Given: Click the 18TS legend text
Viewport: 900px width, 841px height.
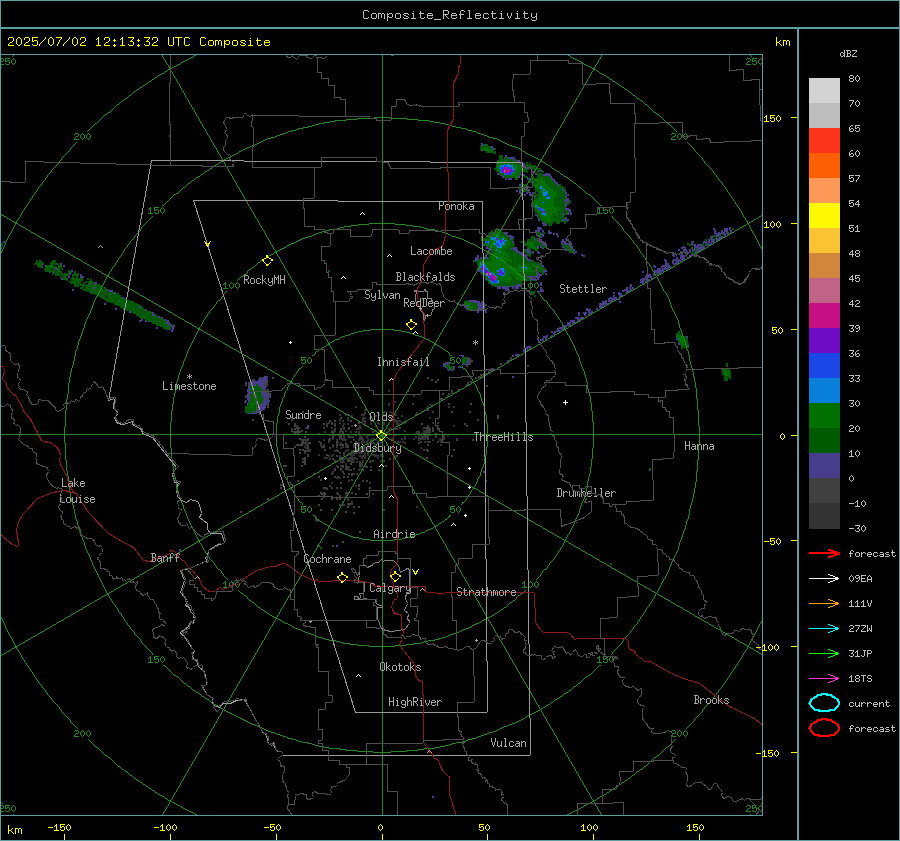Looking at the screenshot, I should tap(860, 679).
